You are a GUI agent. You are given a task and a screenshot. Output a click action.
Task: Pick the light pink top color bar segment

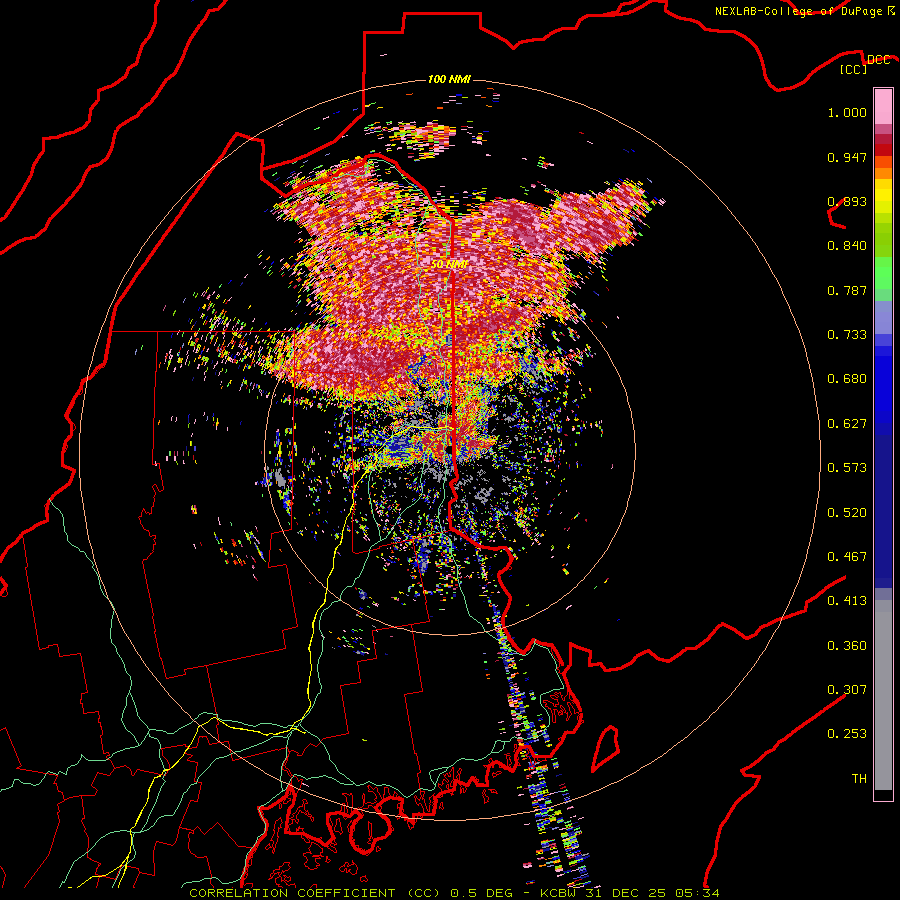(883, 106)
